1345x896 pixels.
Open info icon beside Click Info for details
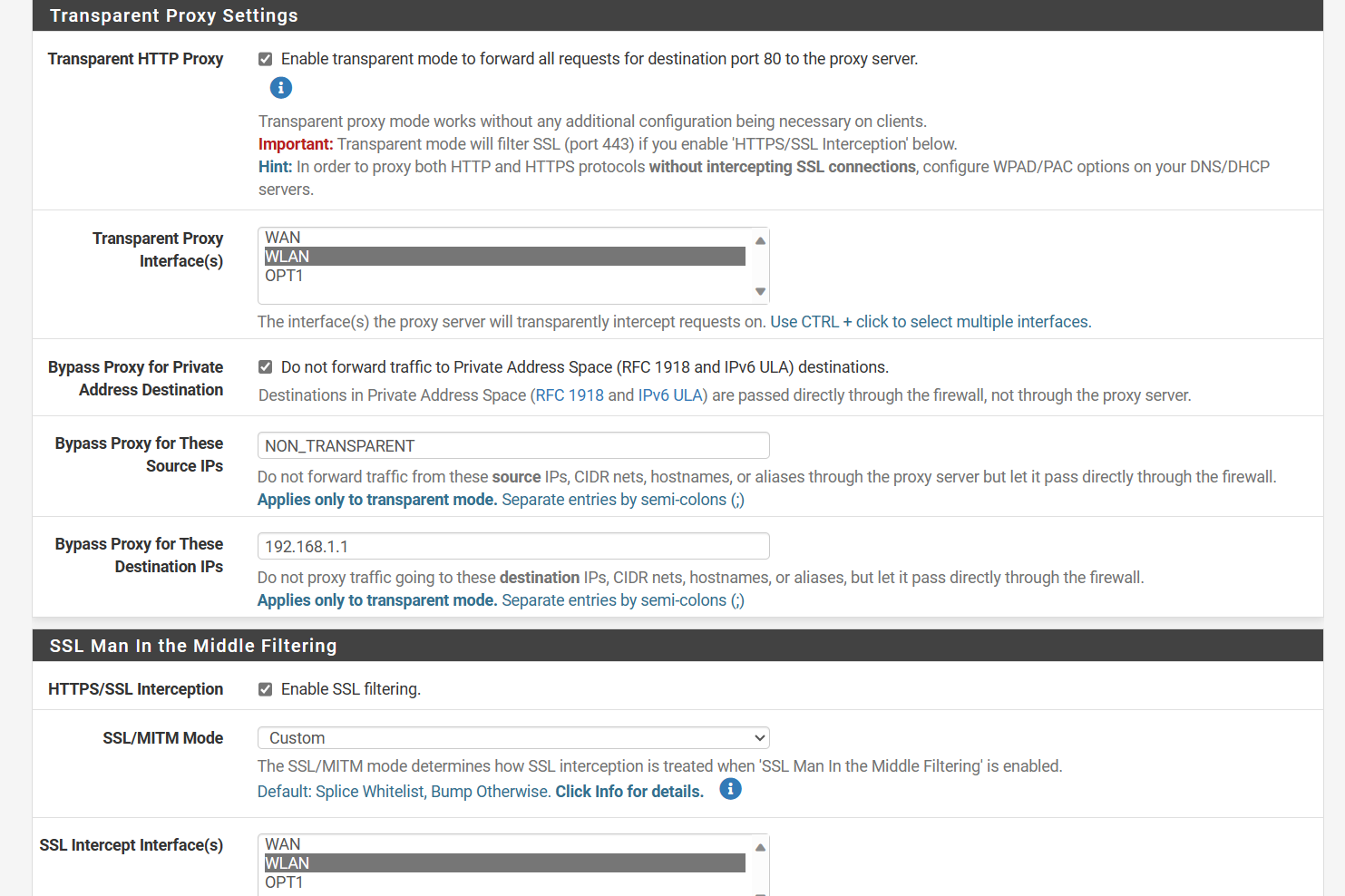pyautogui.click(x=730, y=789)
